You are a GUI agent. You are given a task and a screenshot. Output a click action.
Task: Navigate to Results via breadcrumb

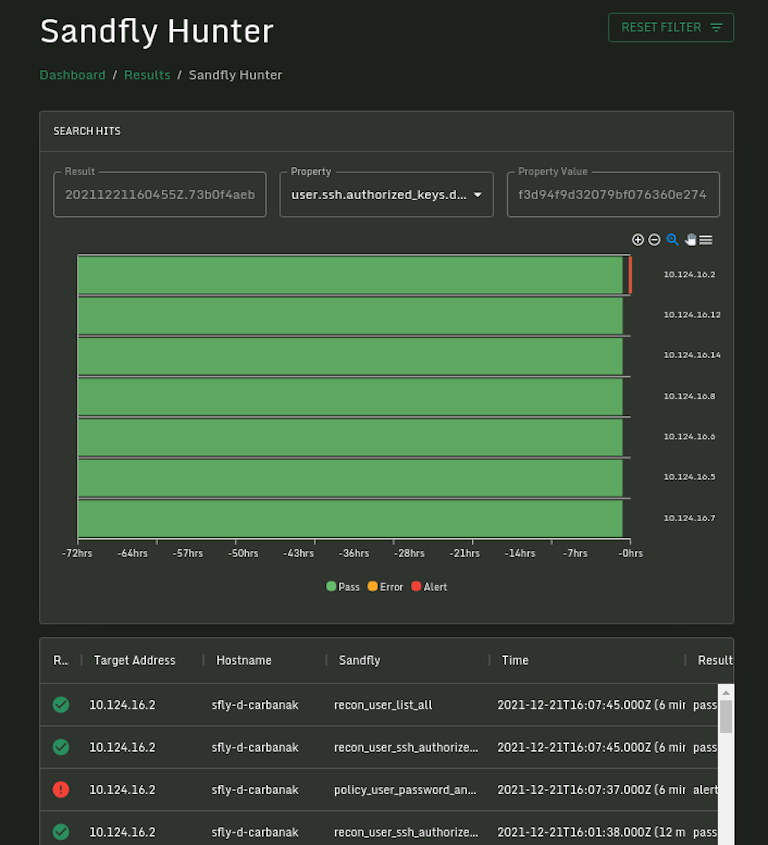[x=147, y=75]
